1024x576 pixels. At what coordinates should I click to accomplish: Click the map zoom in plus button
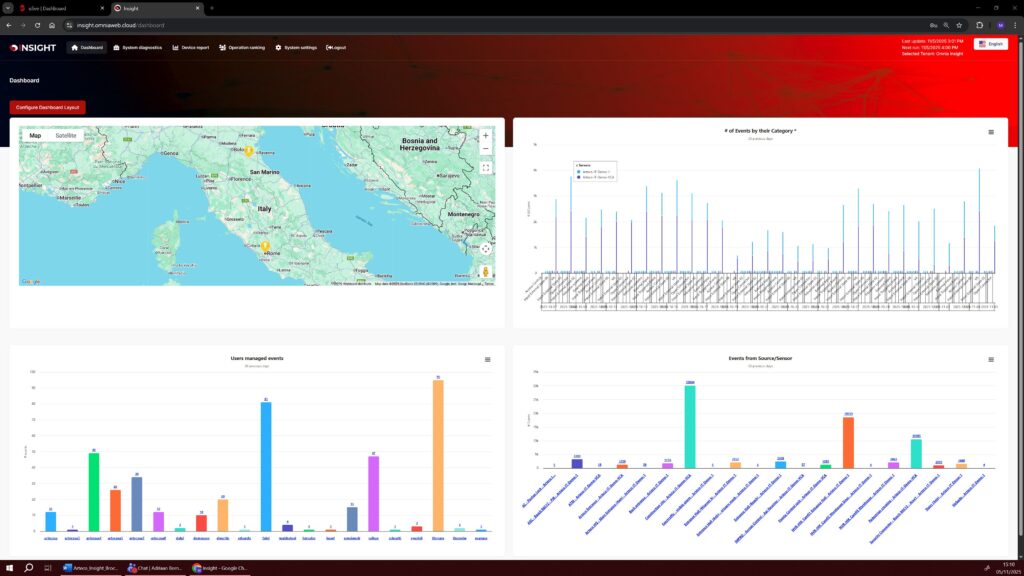point(485,135)
